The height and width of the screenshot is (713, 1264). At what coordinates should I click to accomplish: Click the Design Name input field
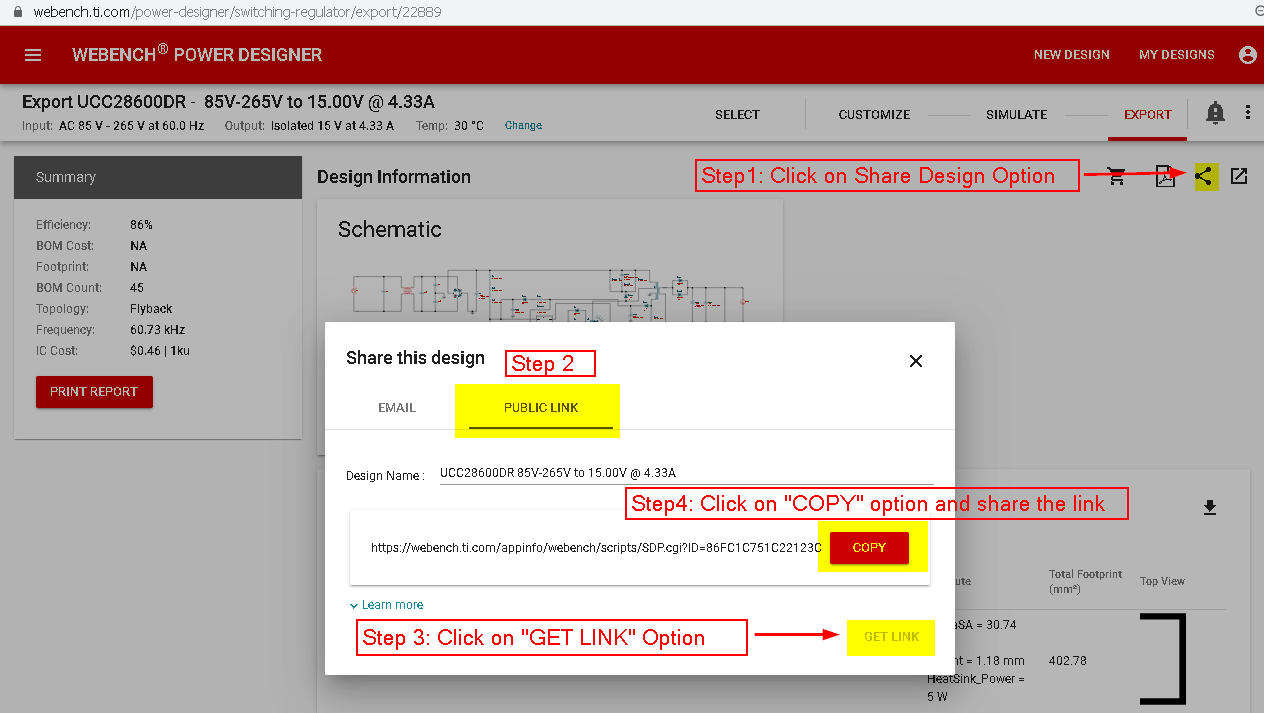coord(686,473)
